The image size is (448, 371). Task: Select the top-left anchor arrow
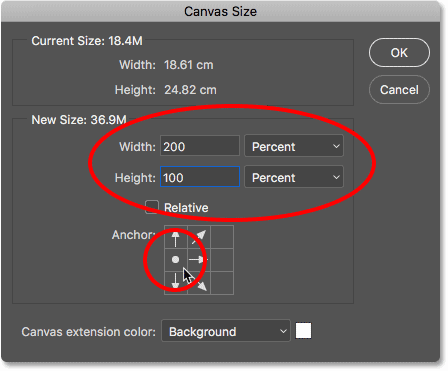click(x=176, y=237)
